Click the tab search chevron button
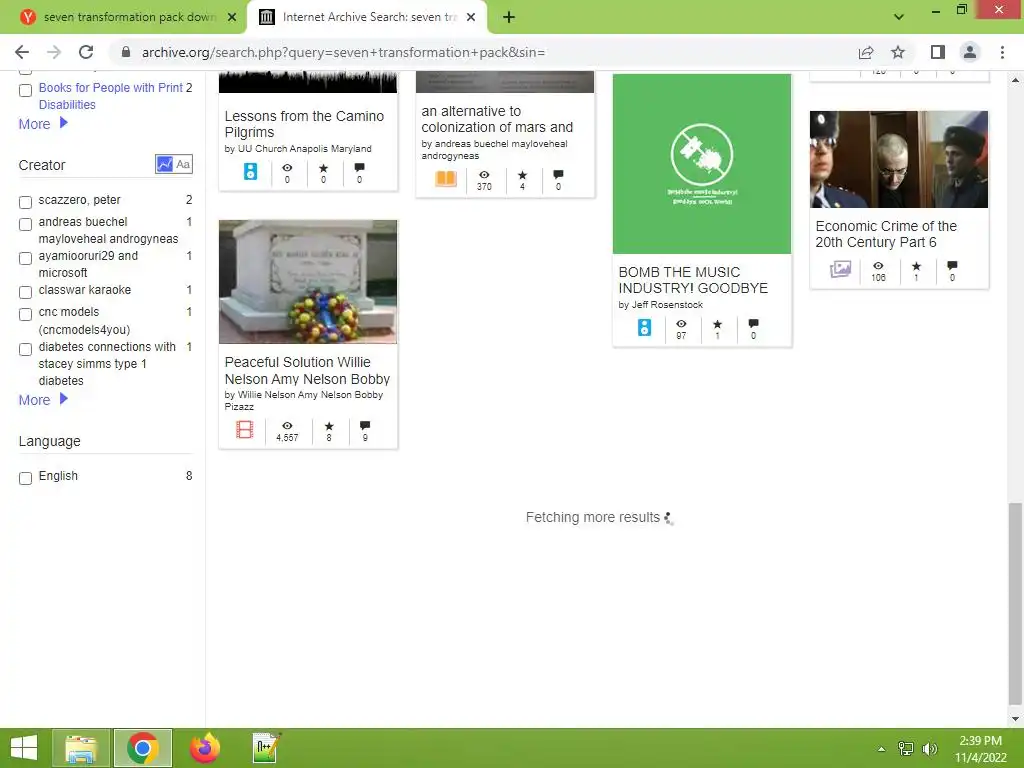The height and width of the screenshot is (768, 1024). click(899, 17)
